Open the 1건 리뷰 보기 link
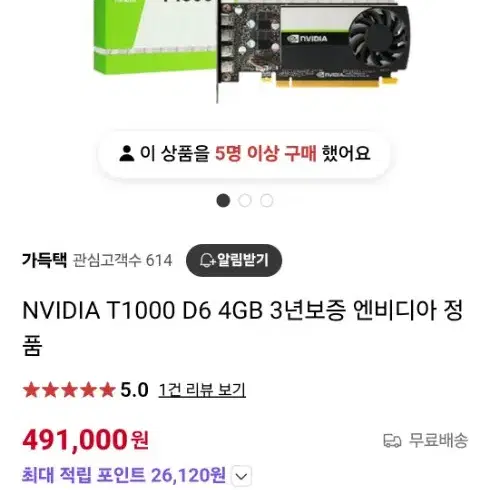 coord(202,390)
